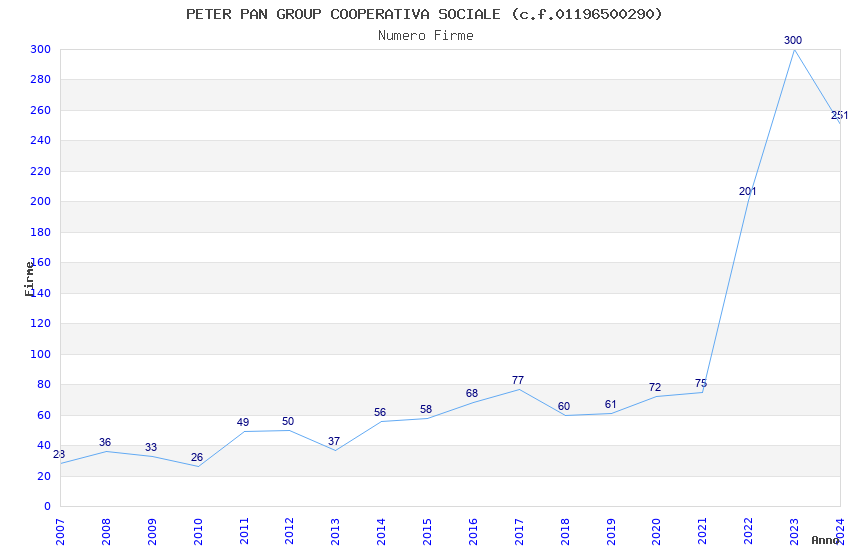Click the 300 tick on the y-axis

pyautogui.click(x=41, y=49)
